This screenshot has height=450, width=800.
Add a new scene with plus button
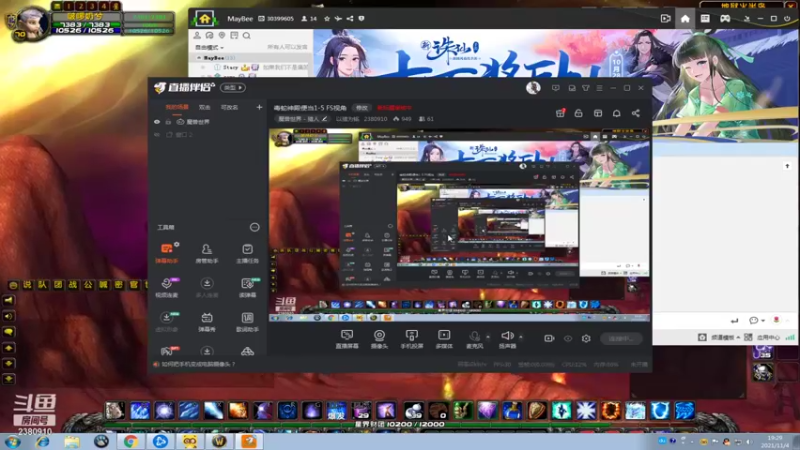pos(259,107)
